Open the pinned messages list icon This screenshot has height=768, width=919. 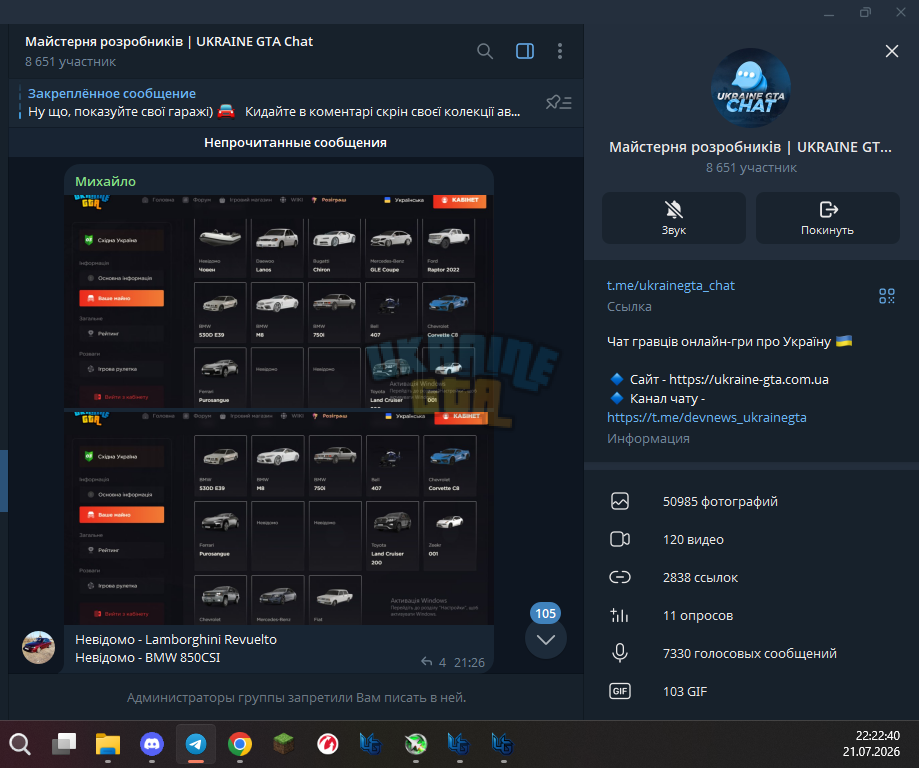(x=559, y=103)
